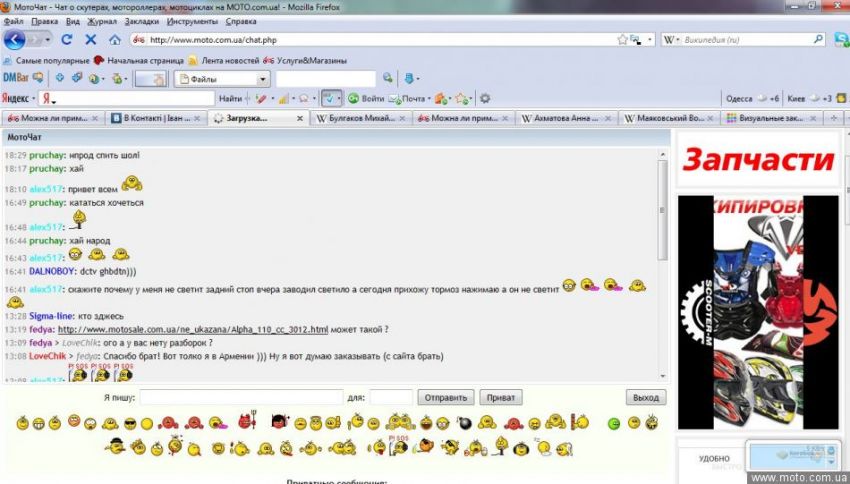Click the Отправить button
The width and height of the screenshot is (850, 484).
(446, 397)
